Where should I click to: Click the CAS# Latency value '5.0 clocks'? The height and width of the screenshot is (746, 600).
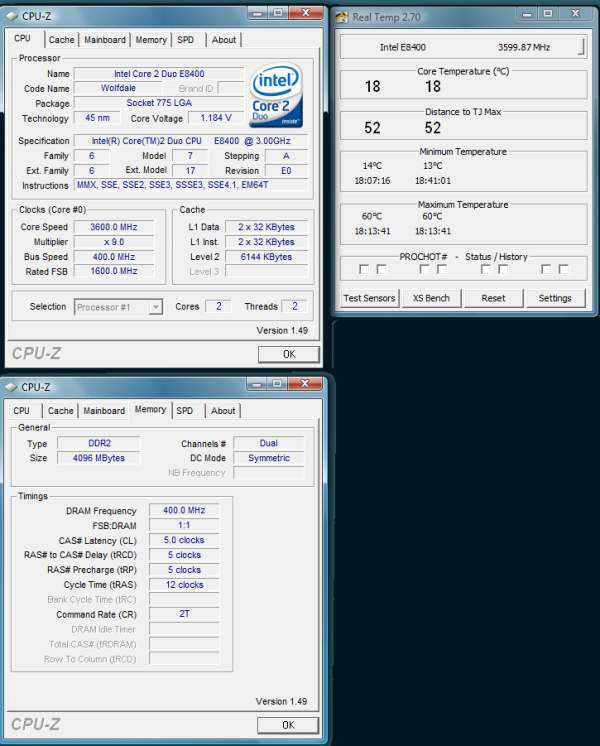pos(184,540)
